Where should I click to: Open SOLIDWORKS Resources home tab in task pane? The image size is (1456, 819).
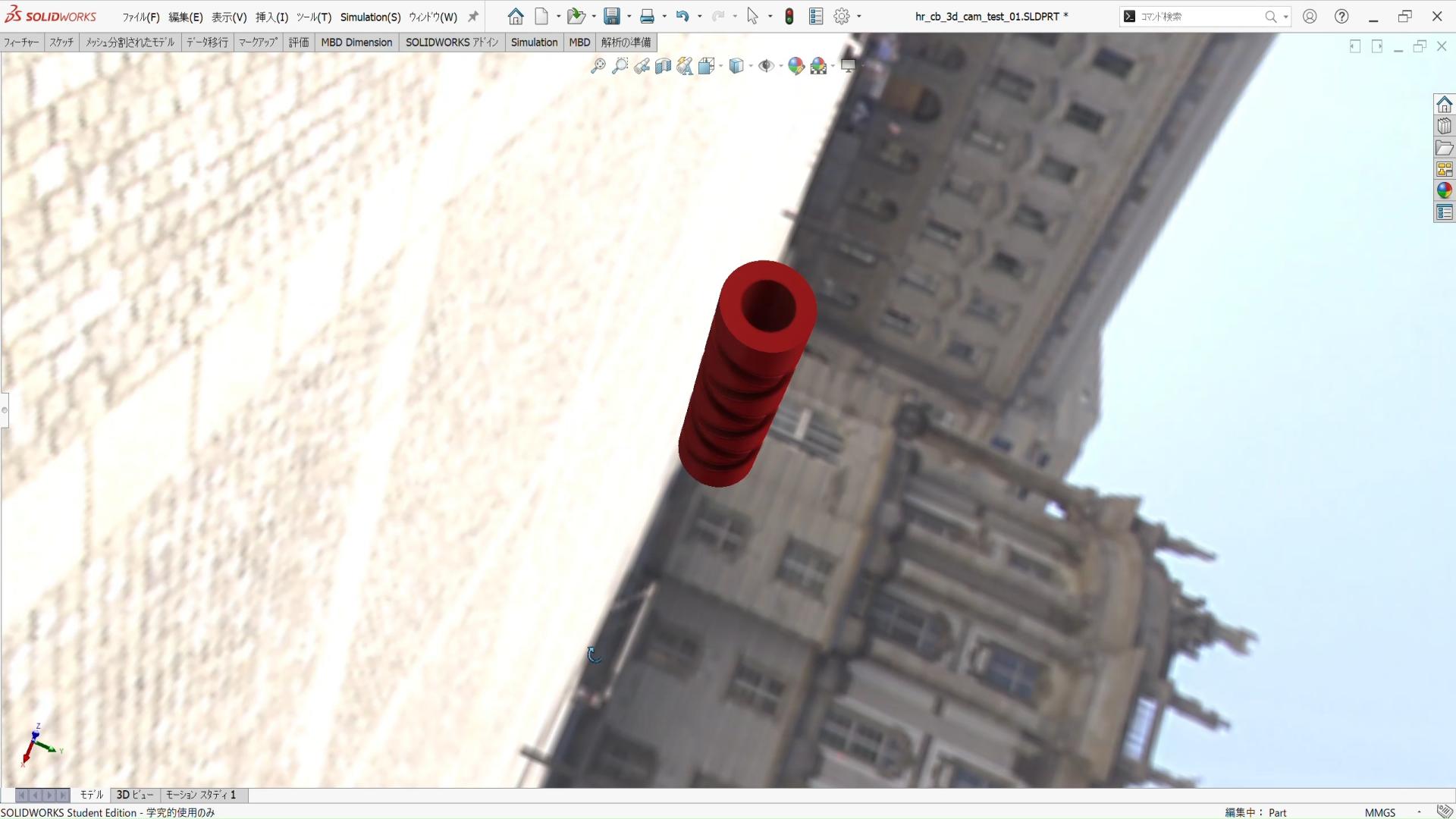pyautogui.click(x=1444, y=104)
